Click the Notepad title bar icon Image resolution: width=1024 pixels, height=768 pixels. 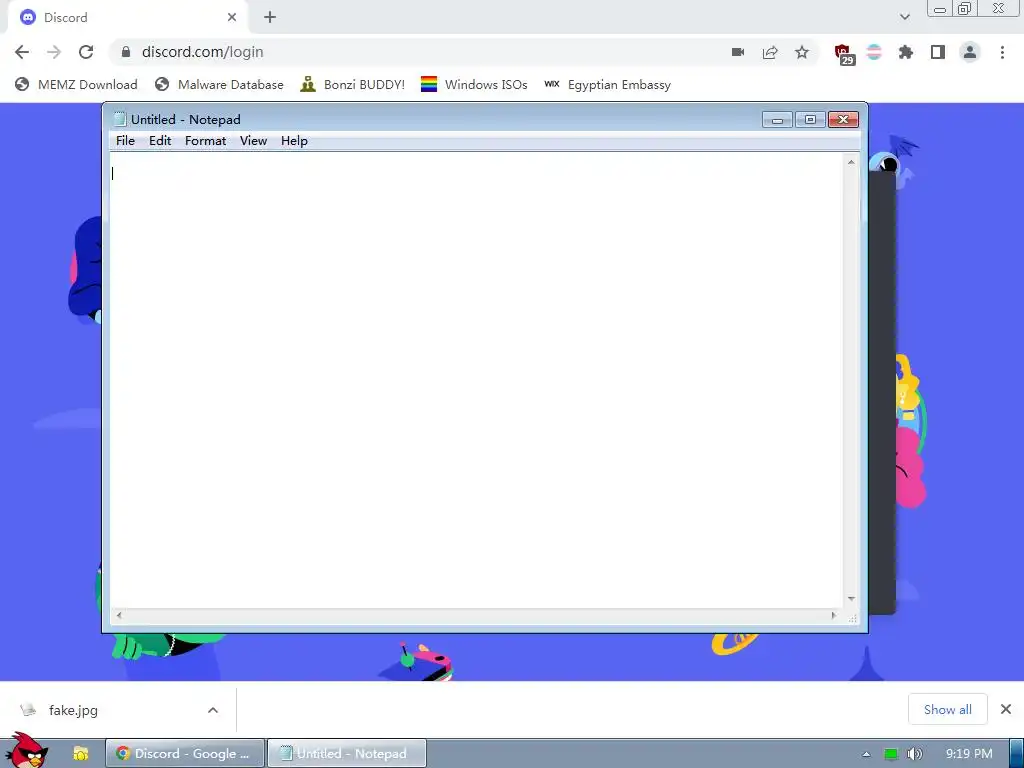120,119
